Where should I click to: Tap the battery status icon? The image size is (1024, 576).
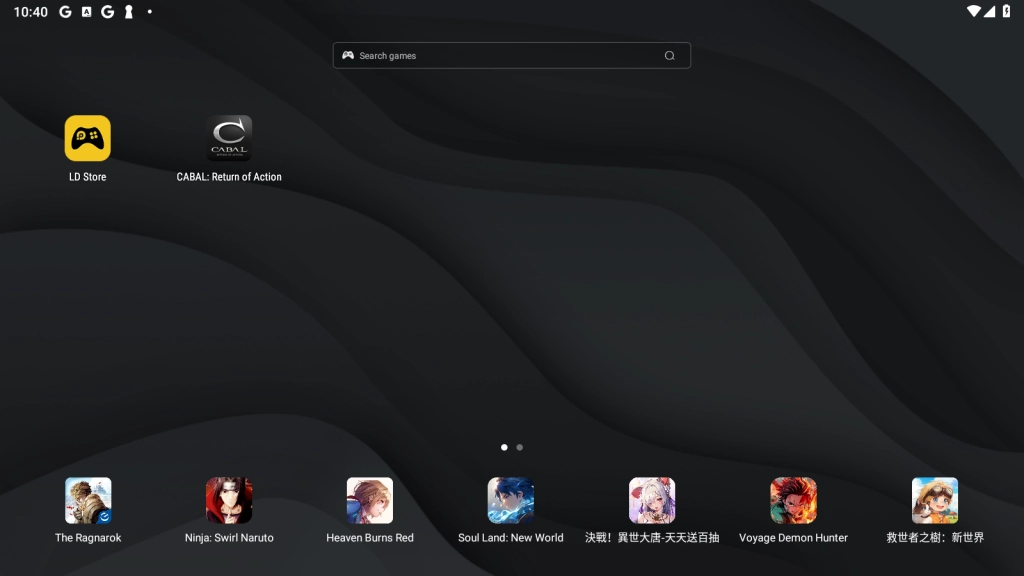[x=1006, y=11]
